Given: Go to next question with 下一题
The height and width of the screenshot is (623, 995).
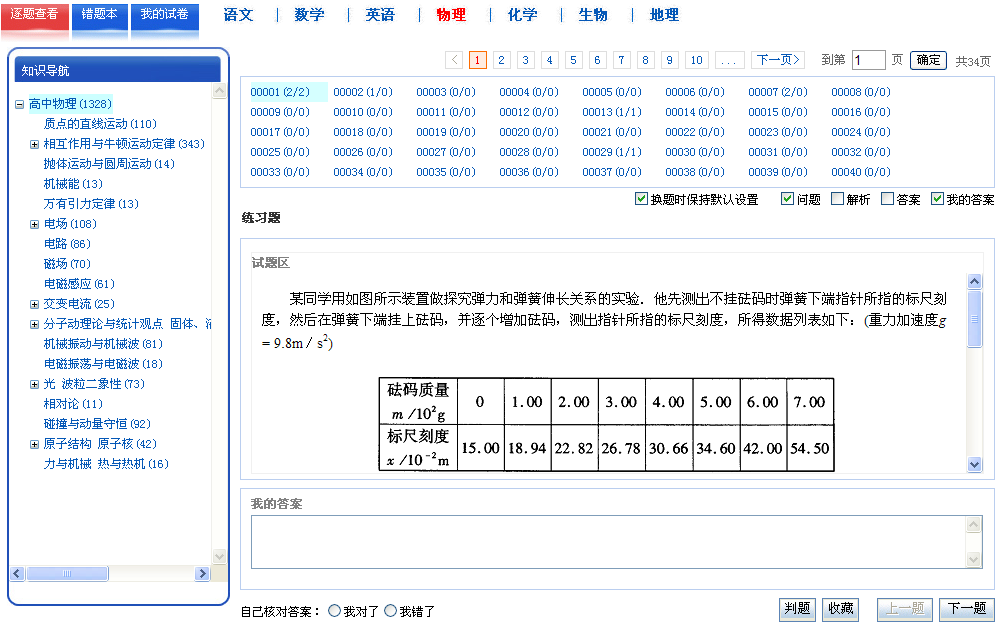Looking at the screenshot, I should (967, 609).
